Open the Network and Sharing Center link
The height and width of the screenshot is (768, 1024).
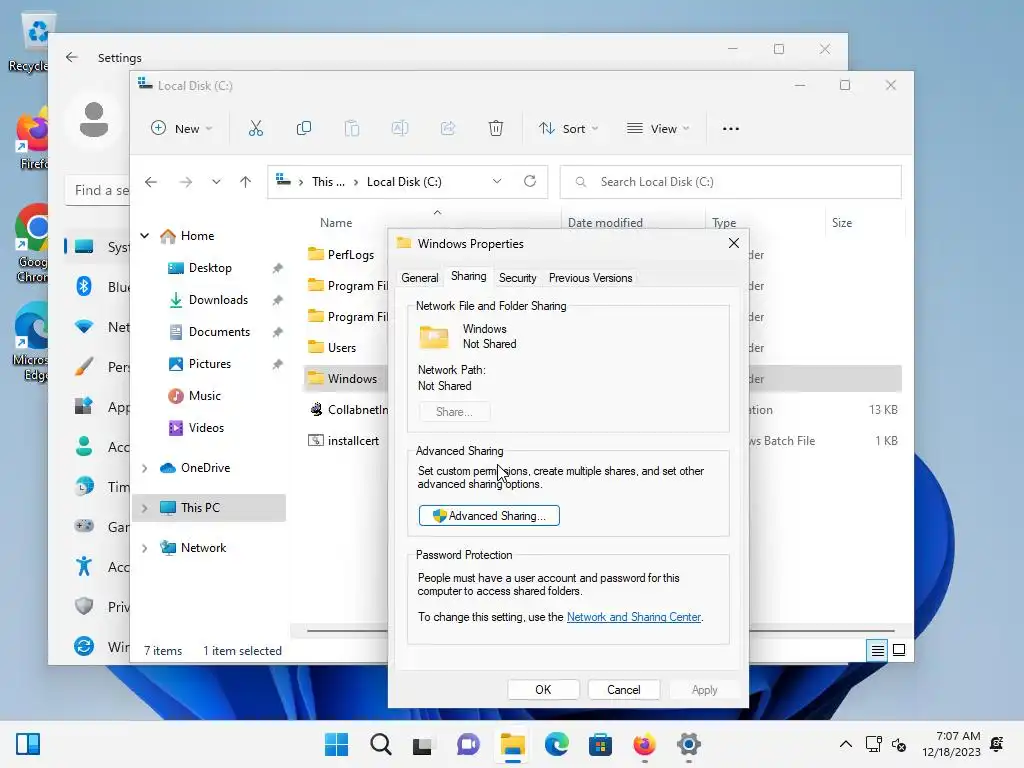coord(633,616)
